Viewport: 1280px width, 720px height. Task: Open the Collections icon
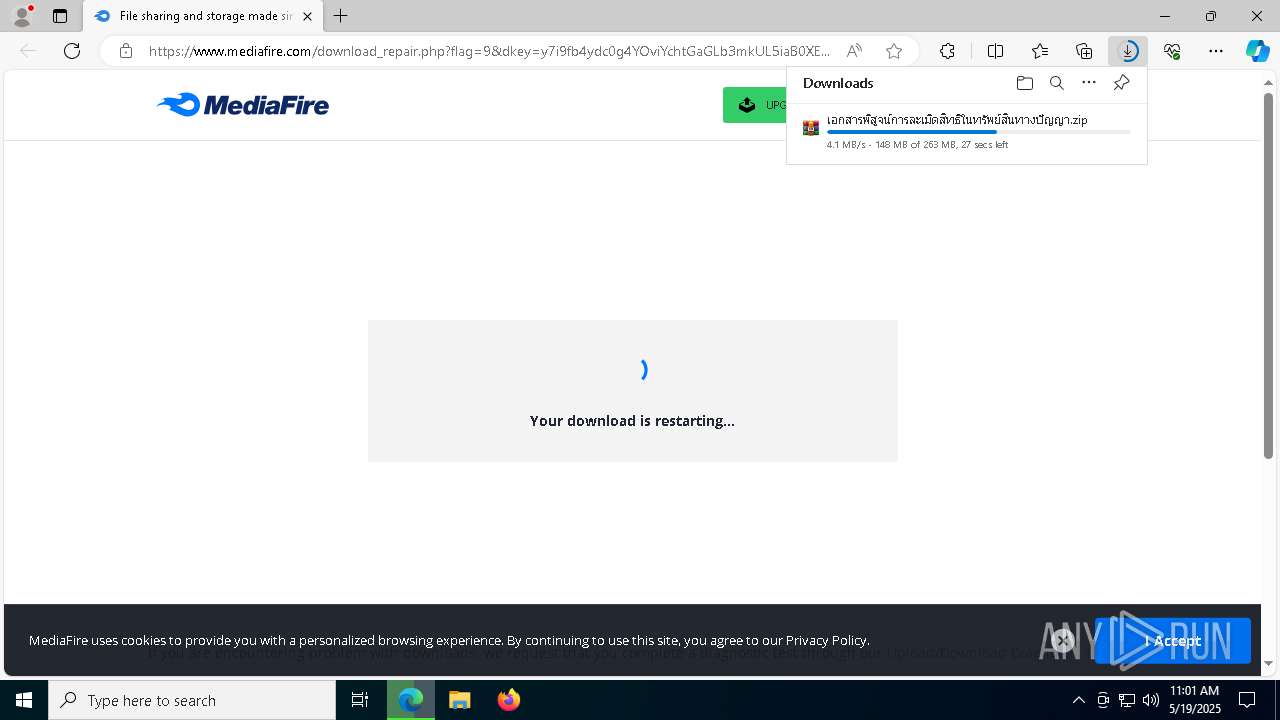coord(1084,51)
